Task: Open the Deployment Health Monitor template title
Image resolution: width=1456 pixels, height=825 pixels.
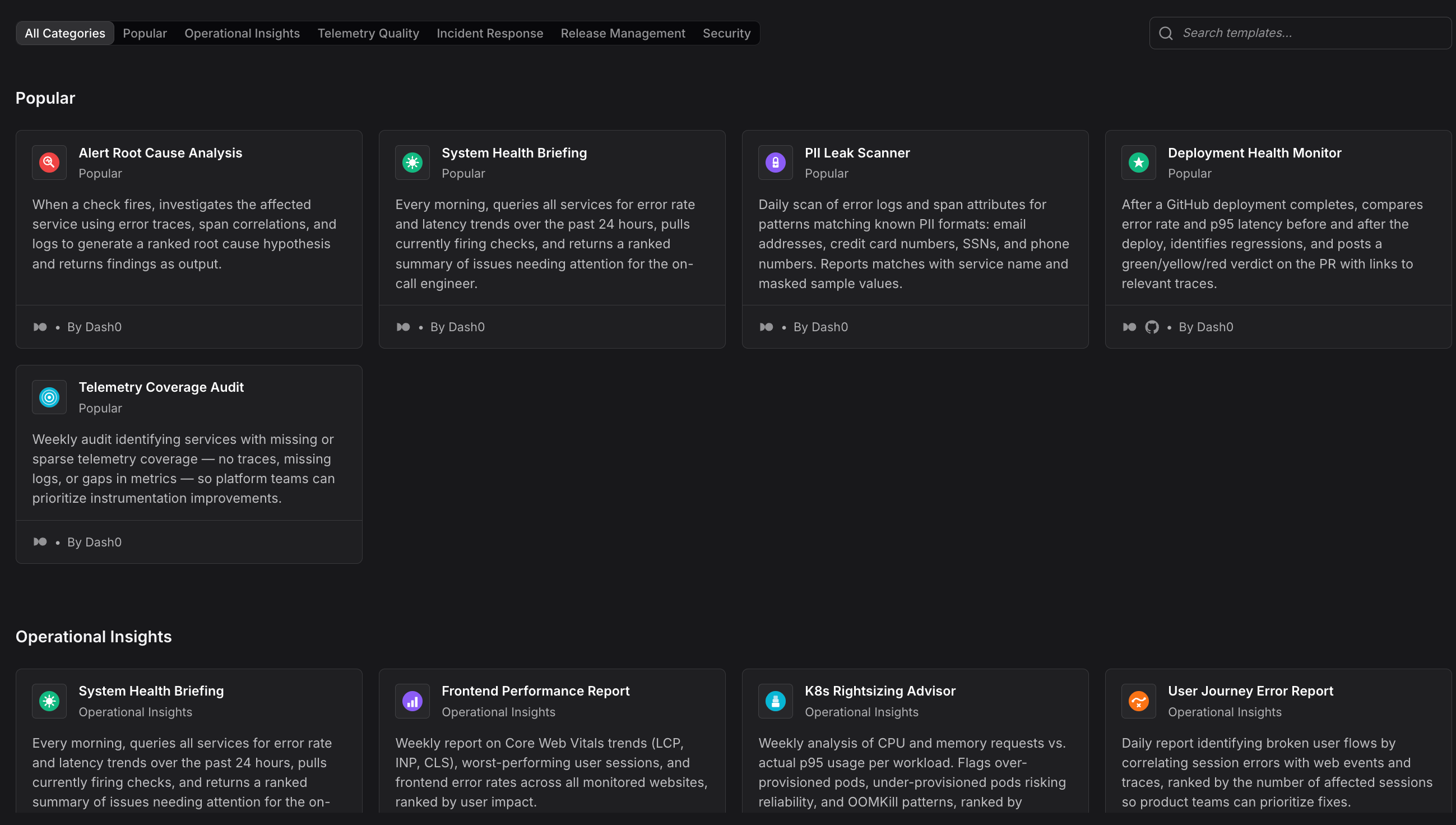Action: click(x=1255, y=153)
